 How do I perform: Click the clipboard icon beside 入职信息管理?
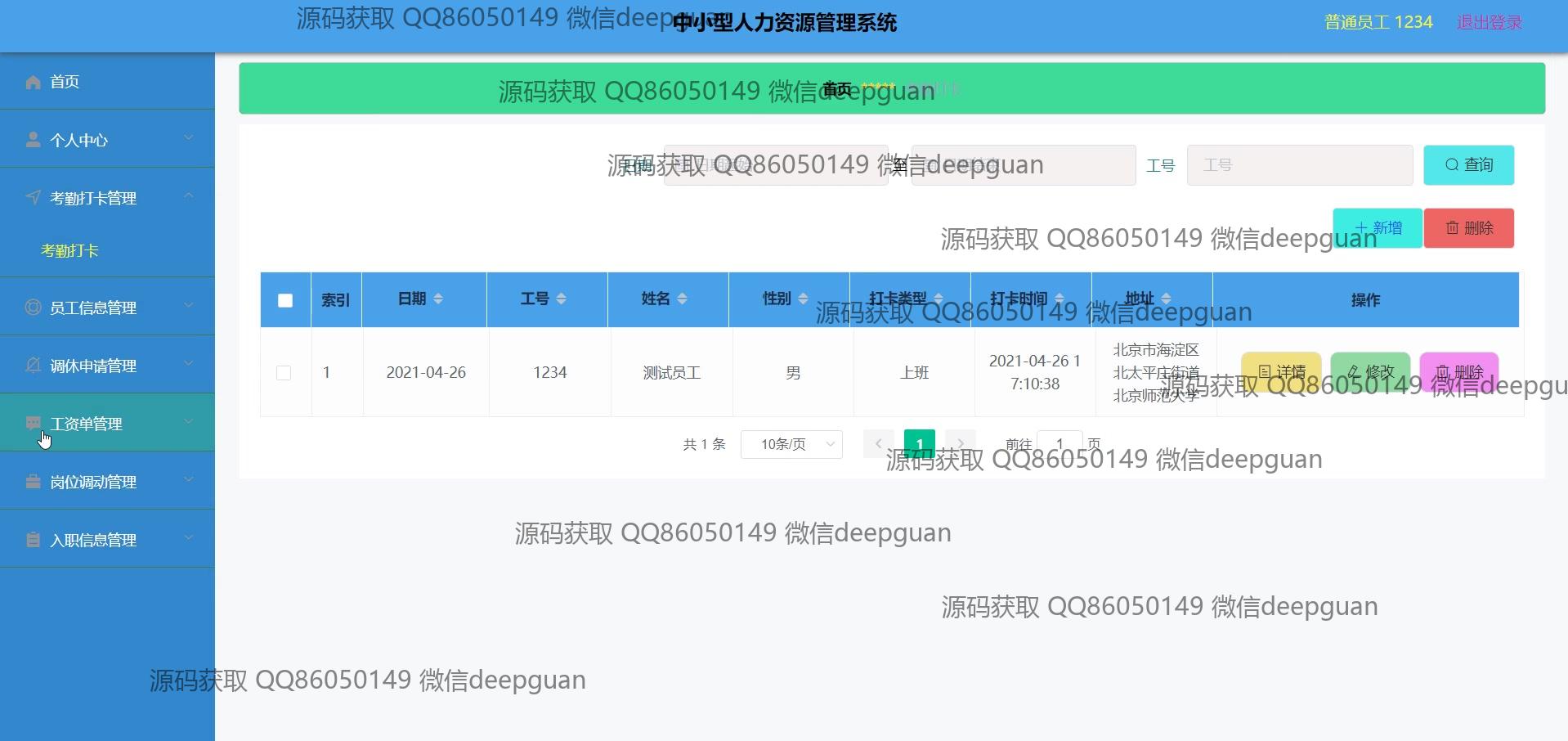tap(33, 540)
